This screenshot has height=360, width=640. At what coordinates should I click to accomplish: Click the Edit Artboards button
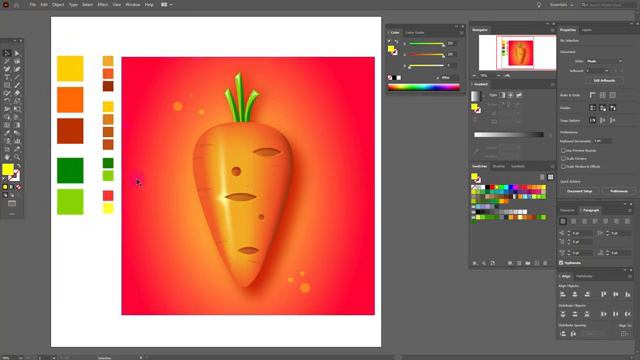click(604, 81)
